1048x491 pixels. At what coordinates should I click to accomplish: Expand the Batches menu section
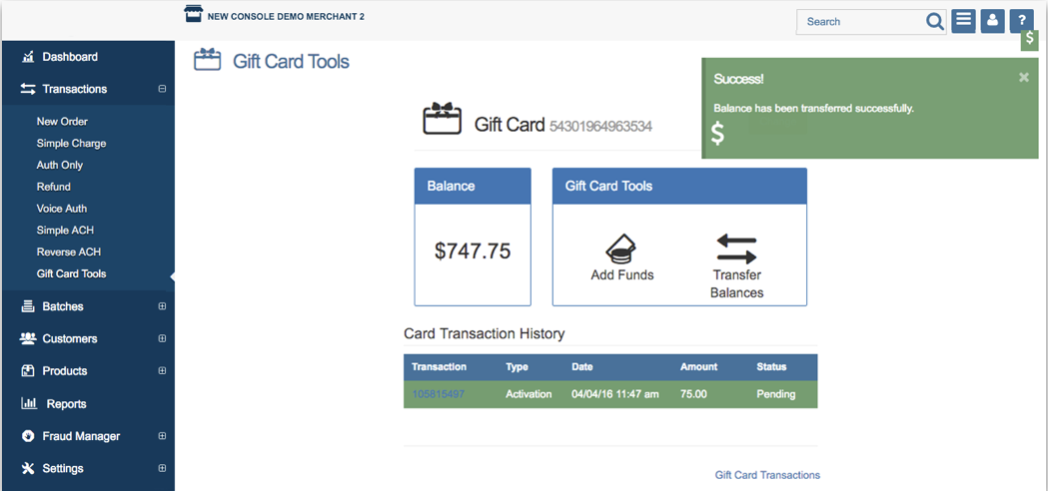point(162,307)
